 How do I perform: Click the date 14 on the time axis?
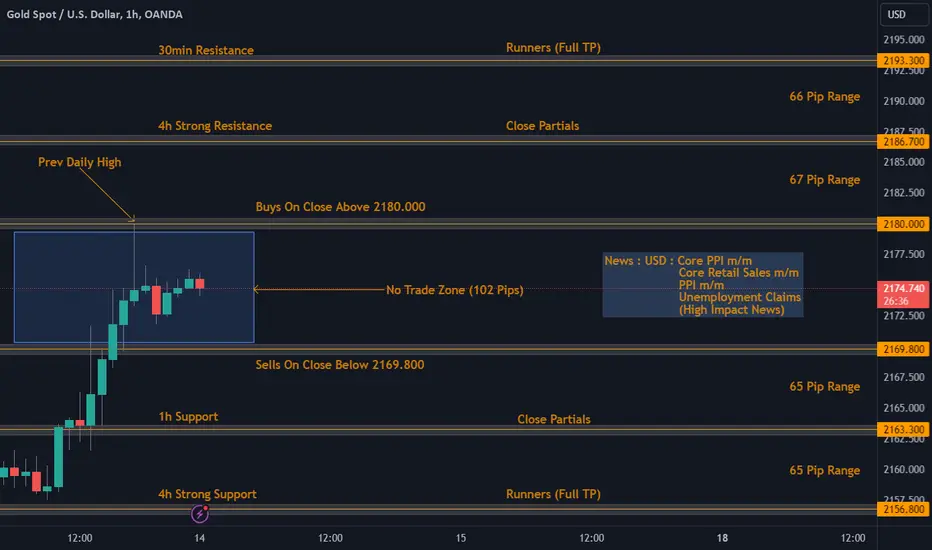200,538
